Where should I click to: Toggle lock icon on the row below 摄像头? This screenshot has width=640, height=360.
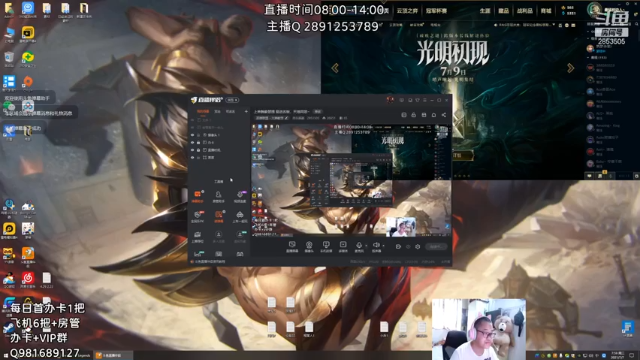(198, 142)
